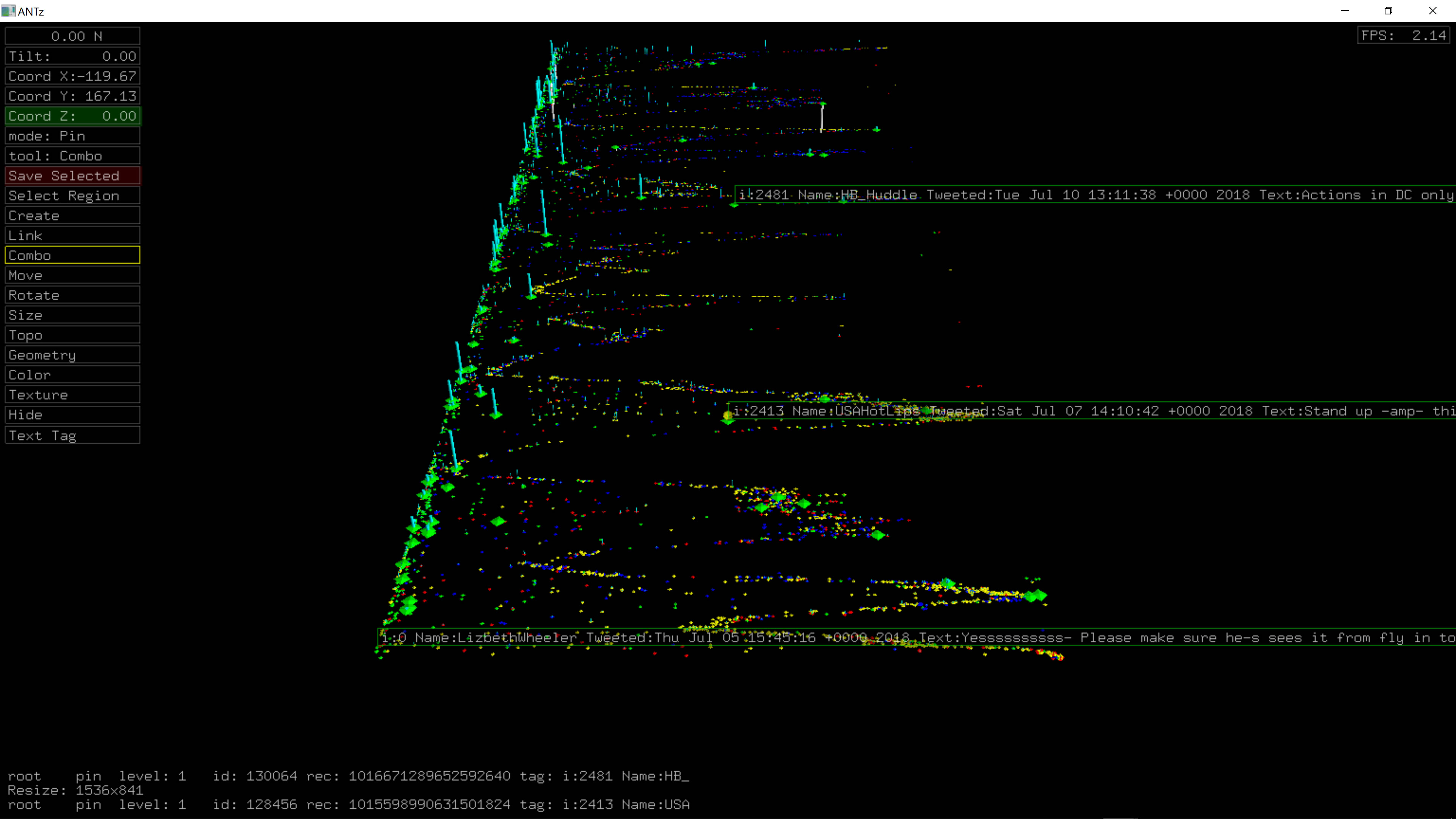Select the Texture tool
This screenshot has height=819, width=1456.
(72, 395)
